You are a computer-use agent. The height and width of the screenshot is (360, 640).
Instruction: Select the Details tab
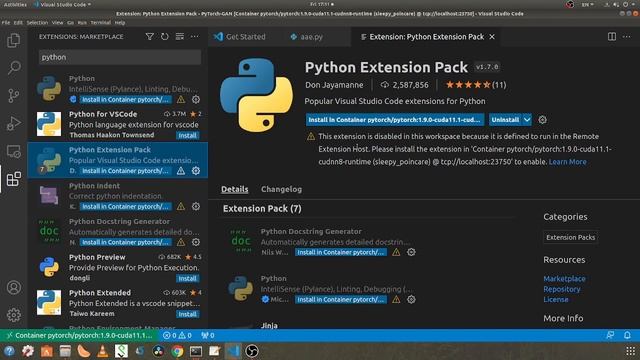click(x=235, y=189)
